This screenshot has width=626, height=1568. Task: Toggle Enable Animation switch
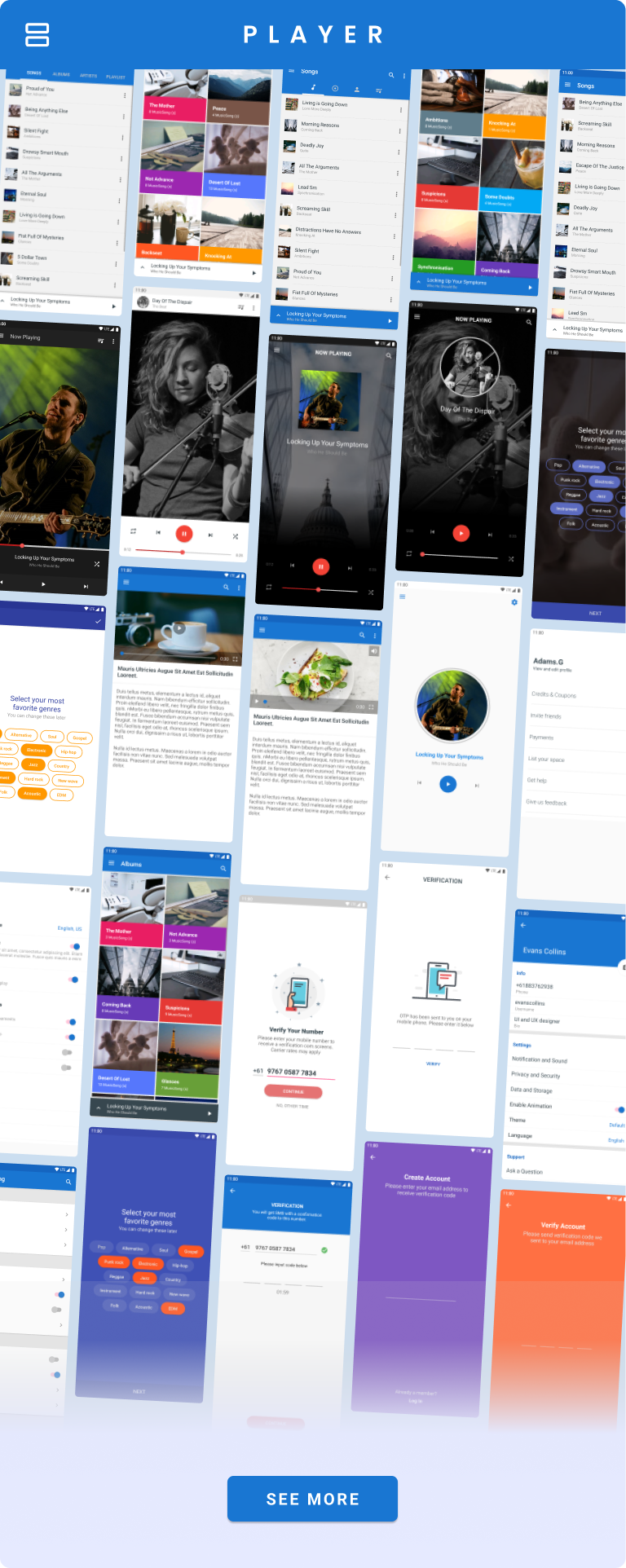tap(620, 1109)
